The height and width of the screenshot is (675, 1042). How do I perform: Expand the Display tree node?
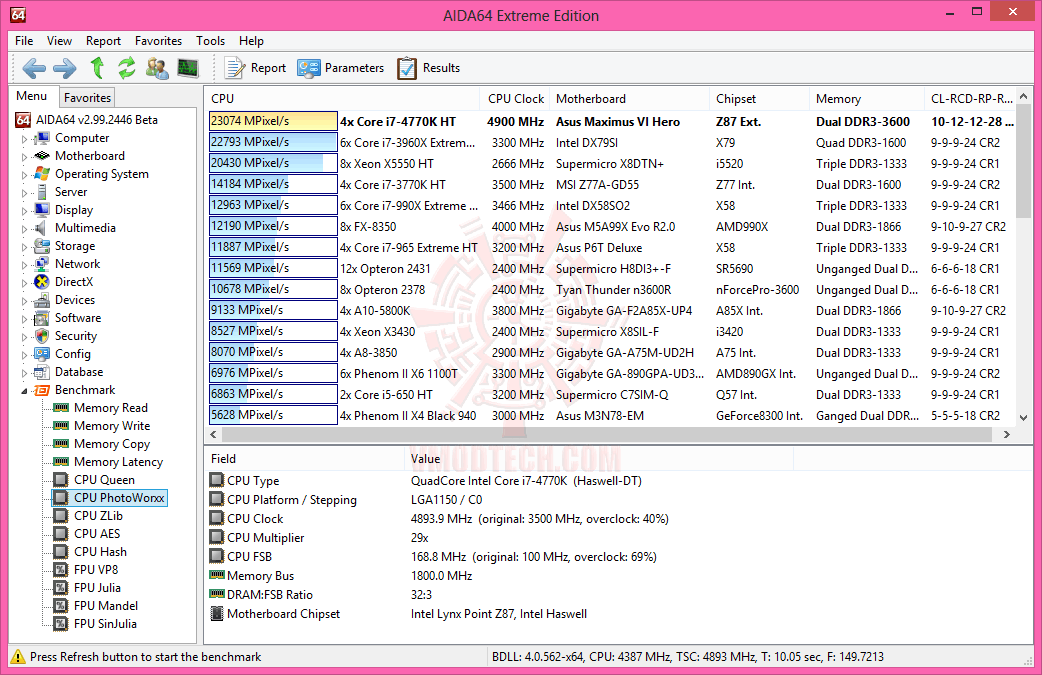click(25, 211)
